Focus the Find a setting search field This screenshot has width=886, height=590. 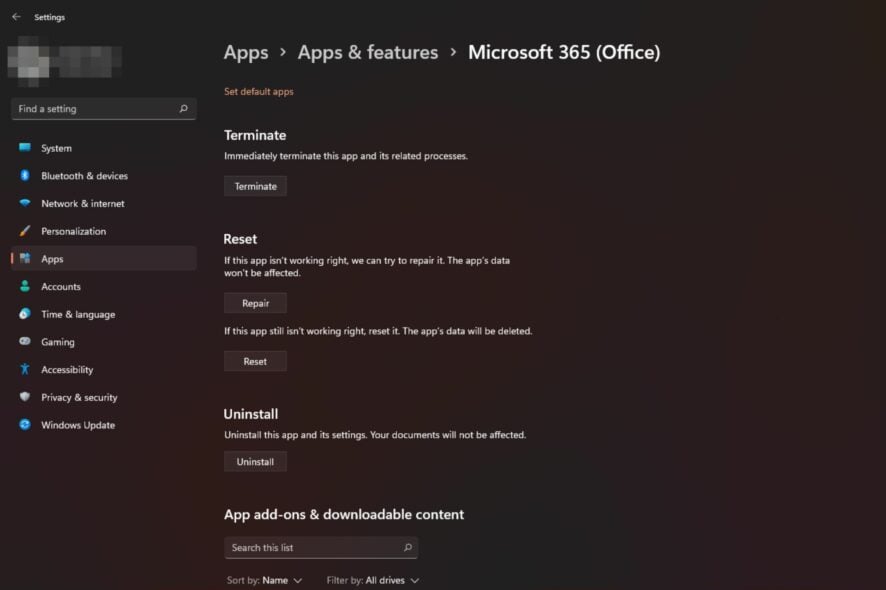point(103,109)
